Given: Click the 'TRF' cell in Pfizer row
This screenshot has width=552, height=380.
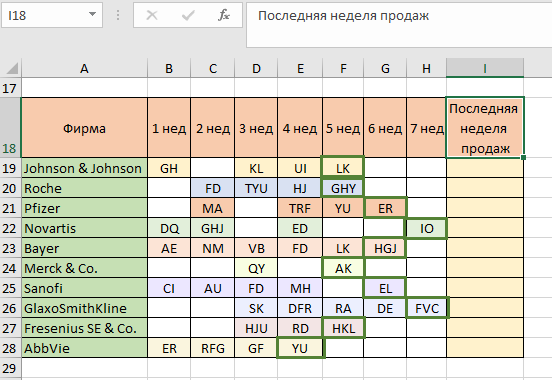Looking at the screenshot, I should click(300, 208).
